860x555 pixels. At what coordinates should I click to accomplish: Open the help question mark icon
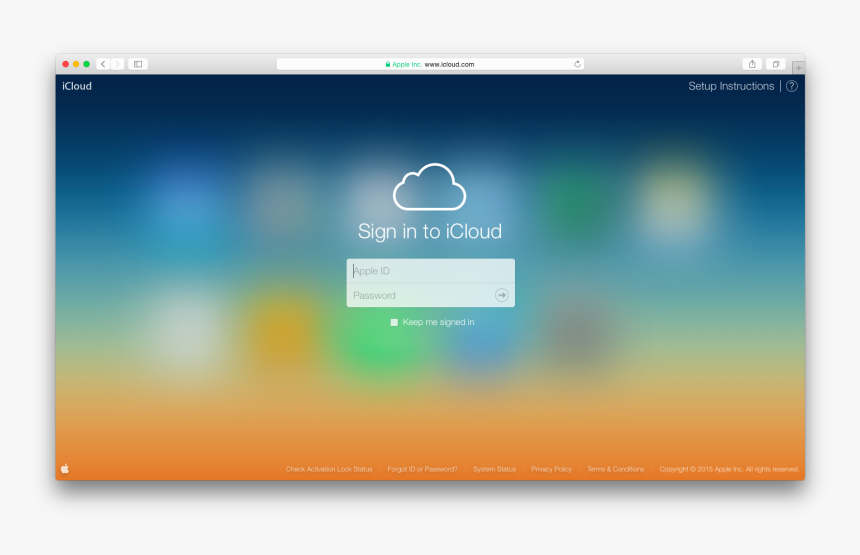(x=791, y=86)
